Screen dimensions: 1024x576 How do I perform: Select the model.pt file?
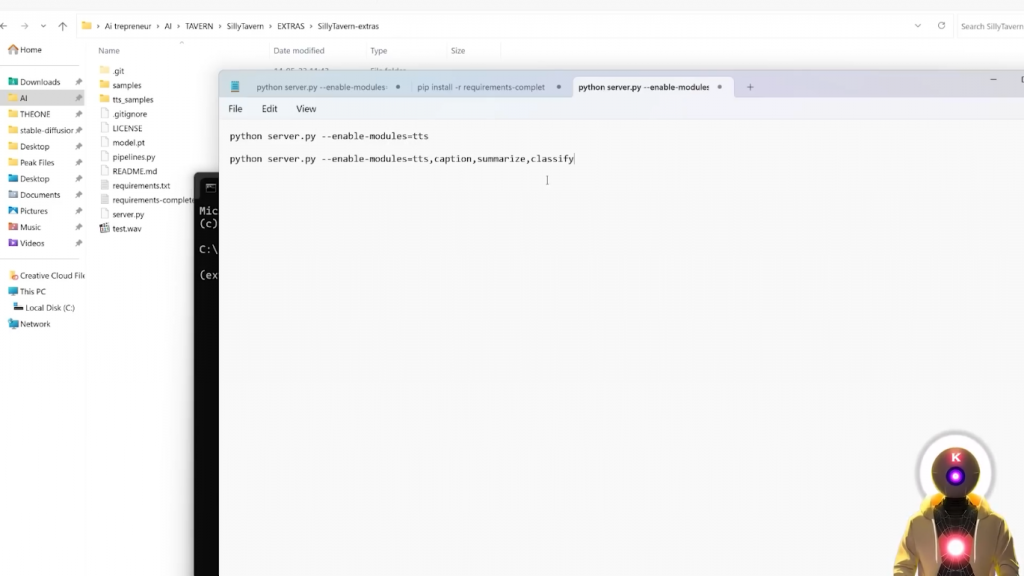pos(122,142)
